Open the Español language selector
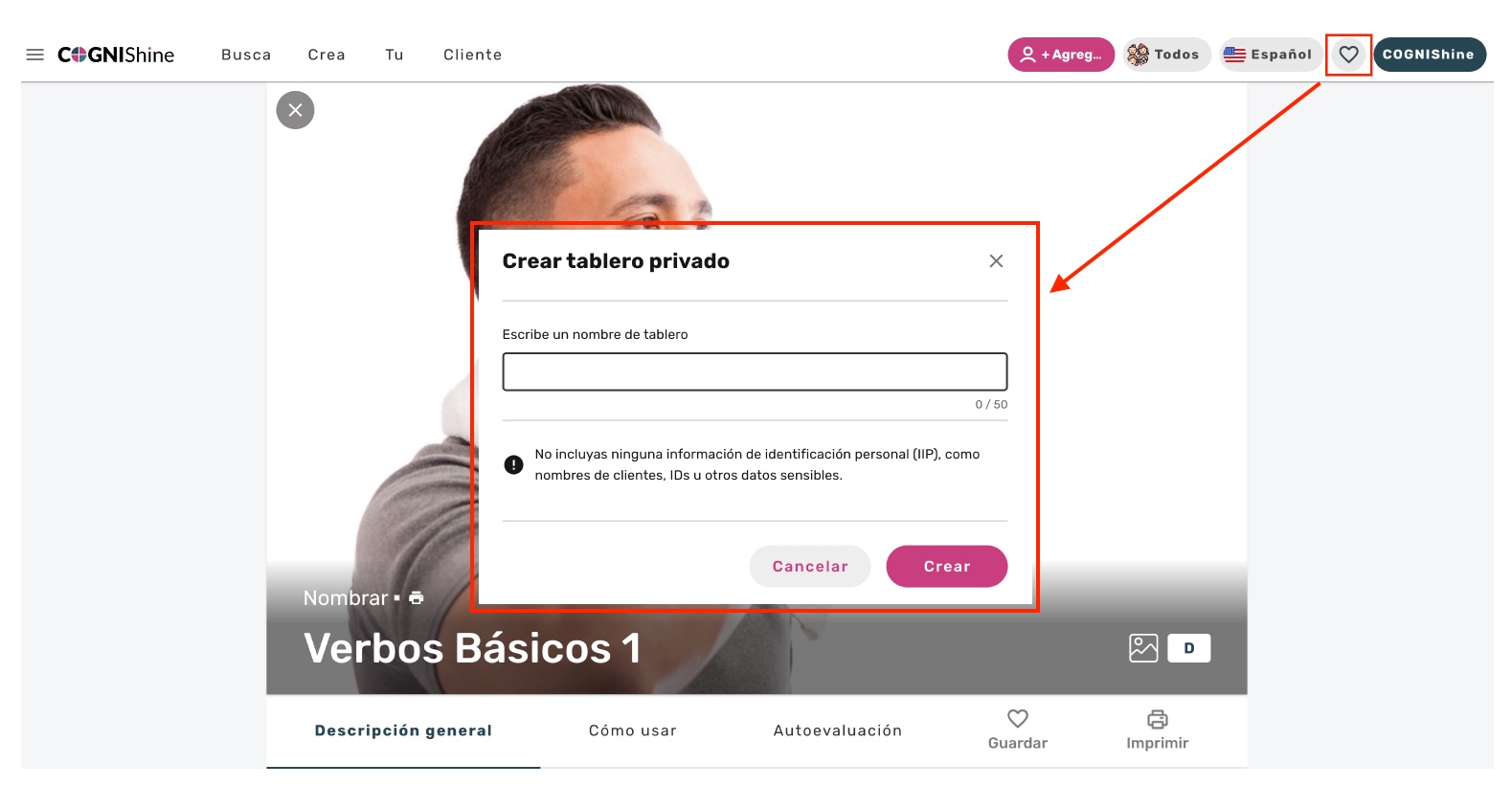 (1269, 55)
